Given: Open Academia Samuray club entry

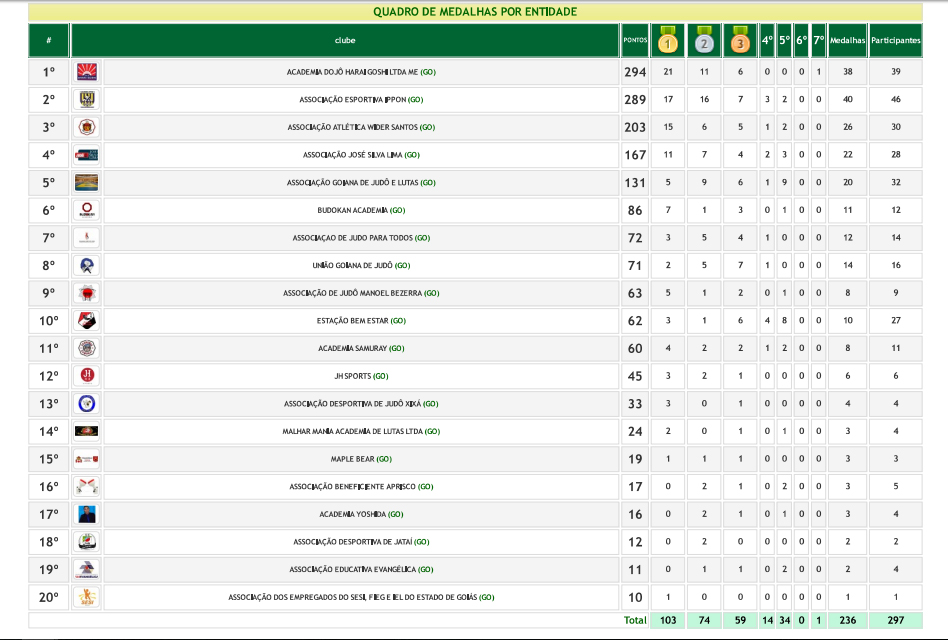Looking at the screenshot, I should point(360,348).
